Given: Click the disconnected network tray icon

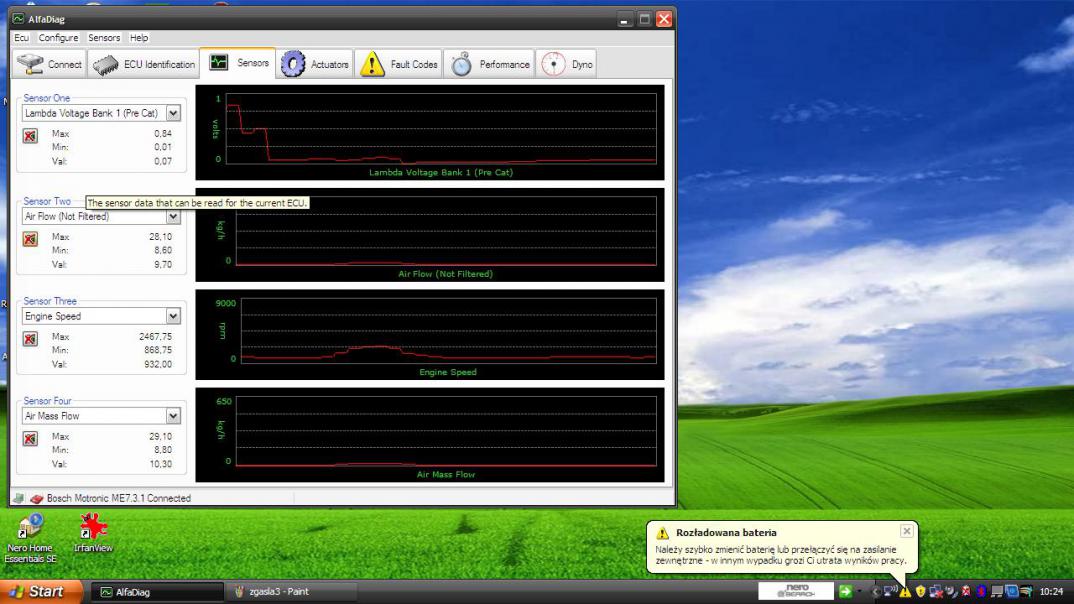Looking at the screenshot, I should coord(936,591).
